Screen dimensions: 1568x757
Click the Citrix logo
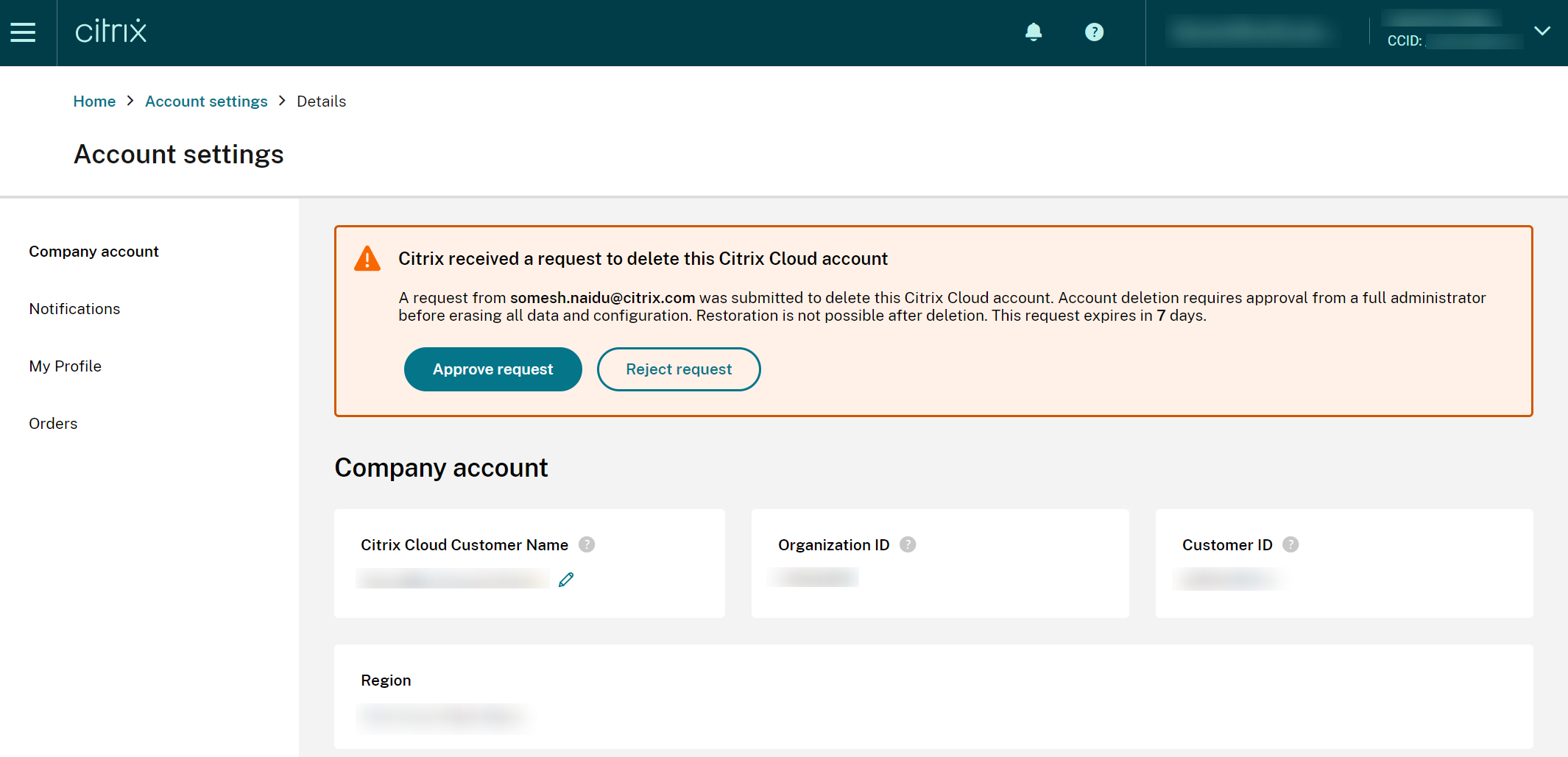110,32
